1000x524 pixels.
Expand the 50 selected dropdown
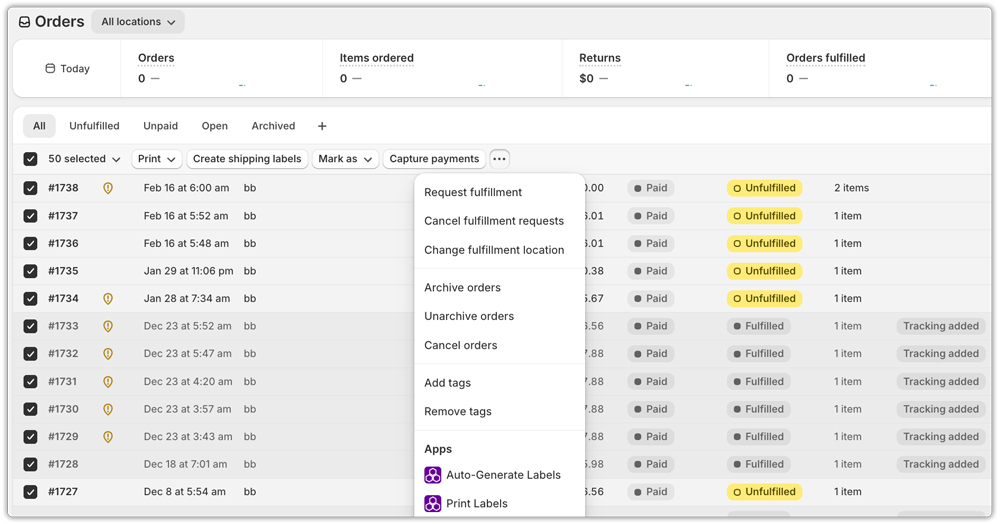[84, 159]
